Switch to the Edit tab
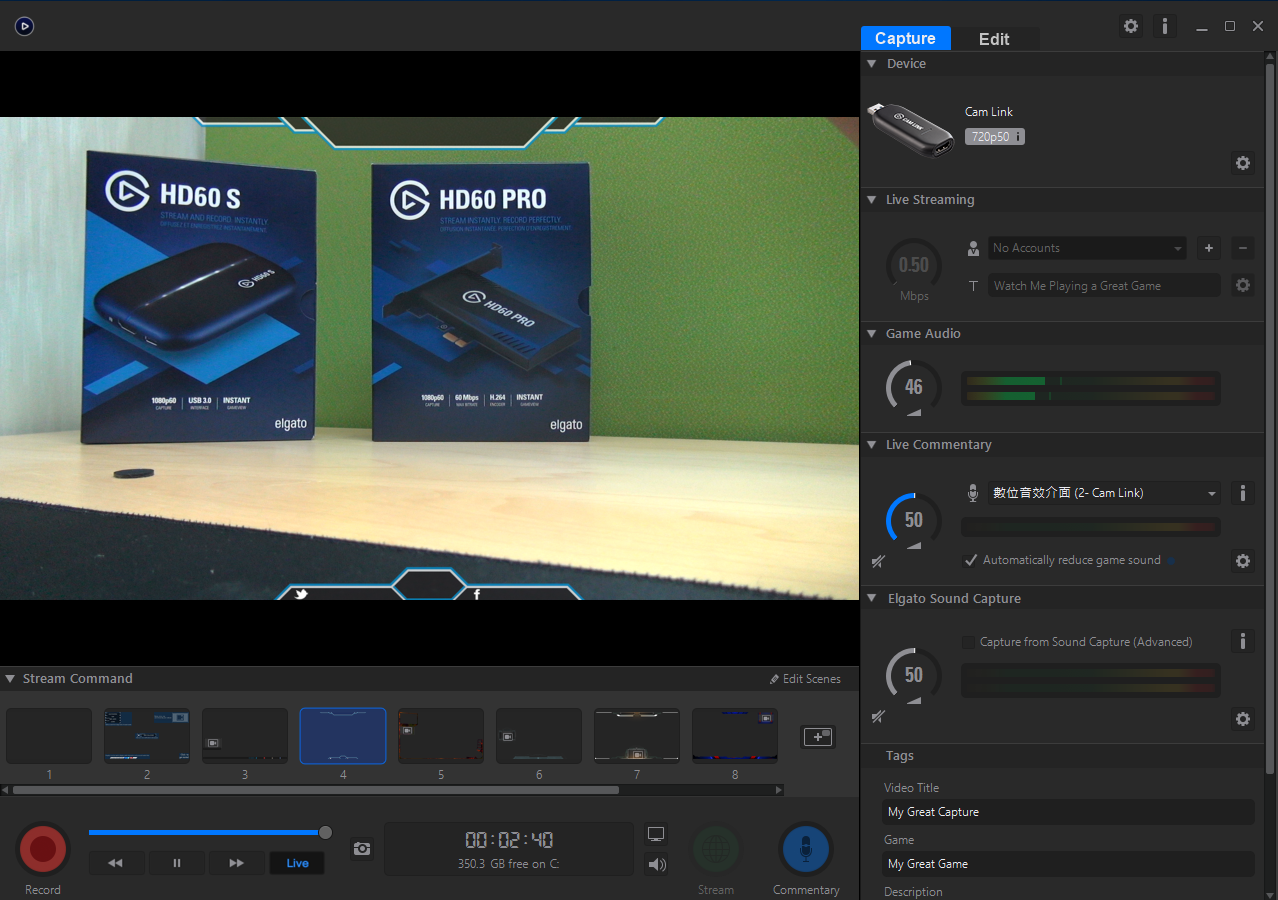Image resolution: width=1278 pixels, height=900 pixels. click(x=994, y=39)
